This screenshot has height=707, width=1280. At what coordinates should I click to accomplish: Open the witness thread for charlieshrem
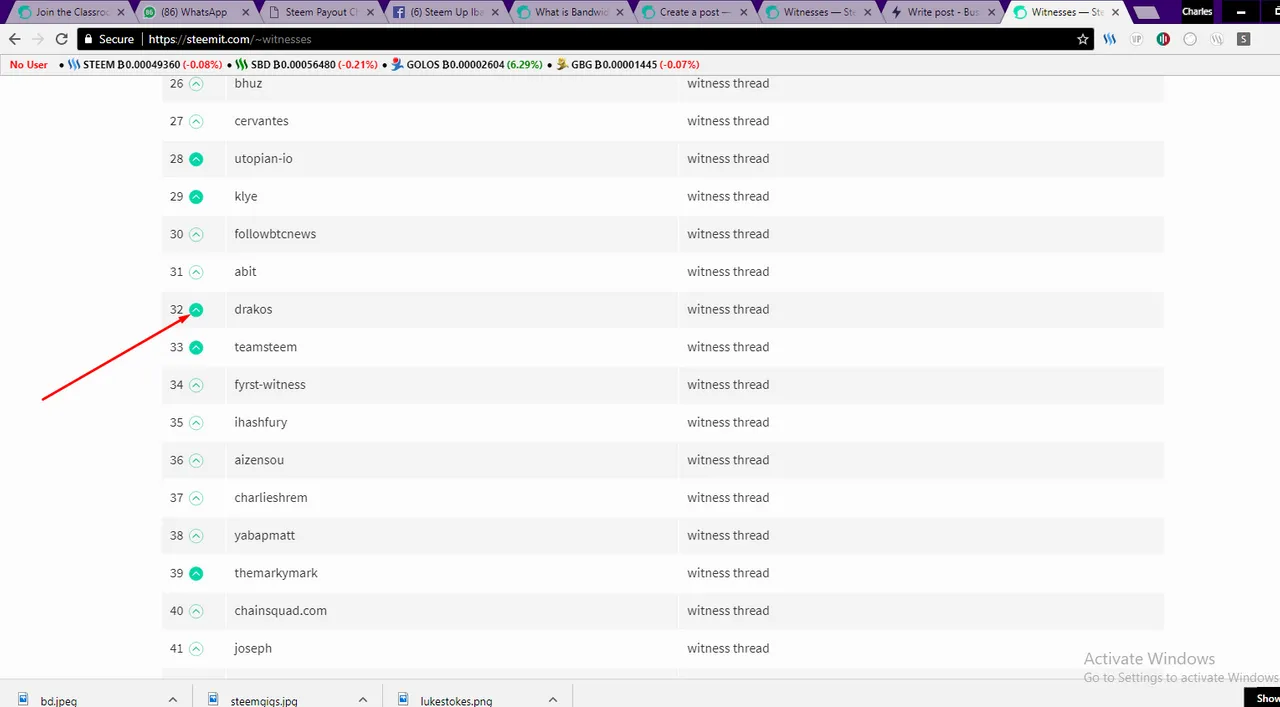point(728,498)
